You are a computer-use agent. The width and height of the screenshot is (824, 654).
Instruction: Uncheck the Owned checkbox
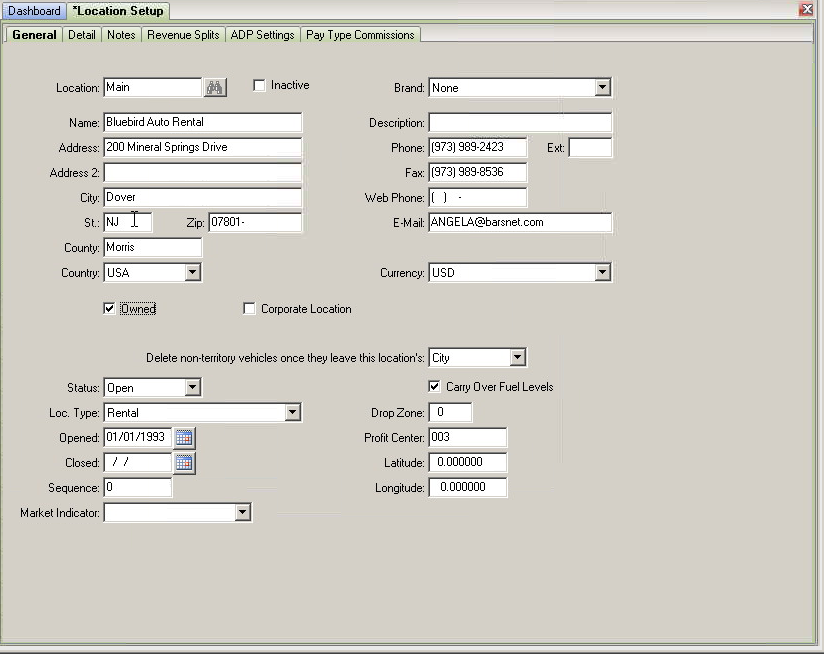click(109, 309)
